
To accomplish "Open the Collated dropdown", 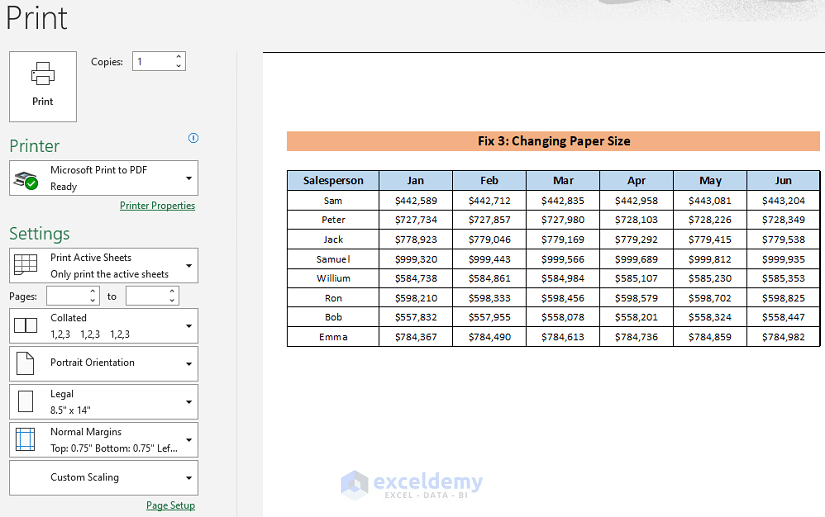I will click(104, 326).
